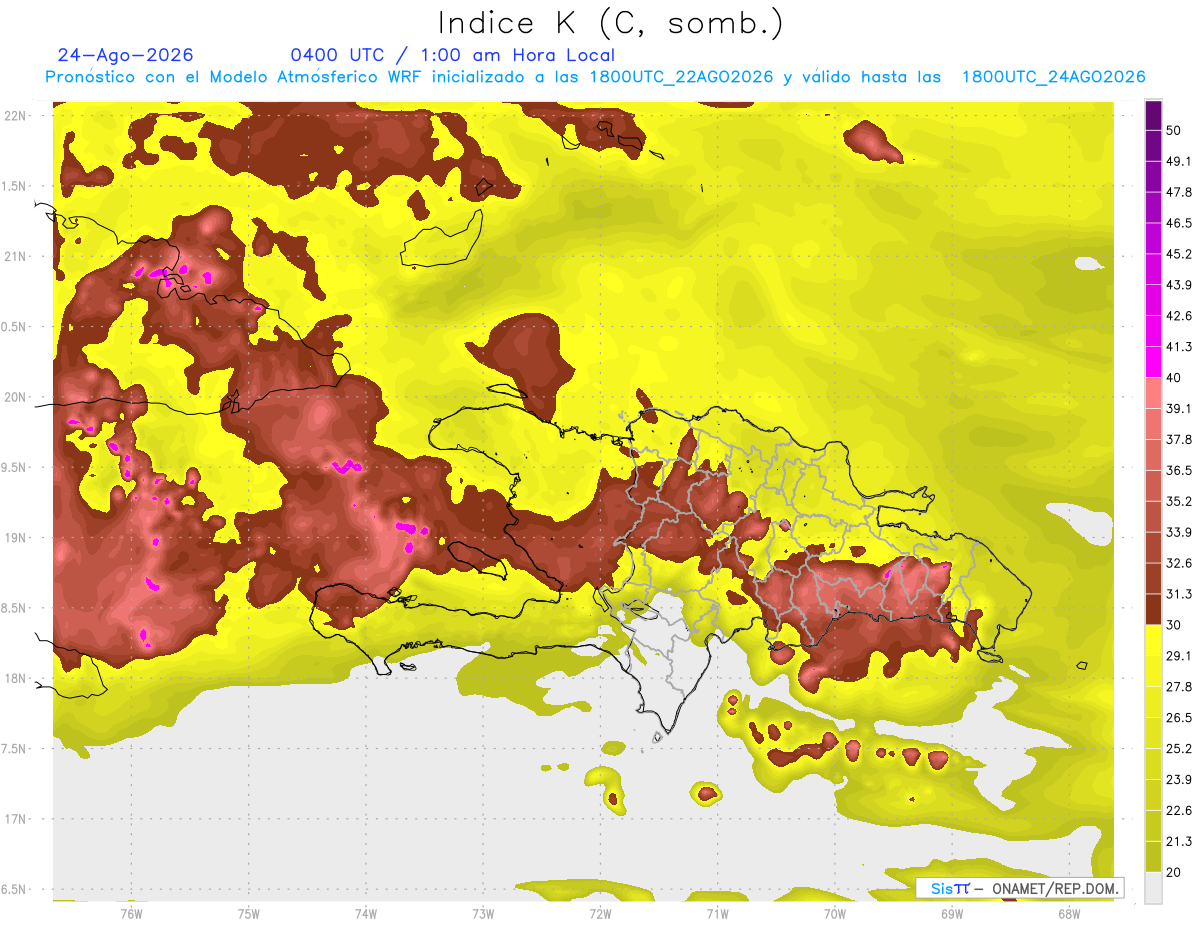Click the 75W longitude axis label
This screenshot has height=927, width=1200.
click(x=249, y=913)
